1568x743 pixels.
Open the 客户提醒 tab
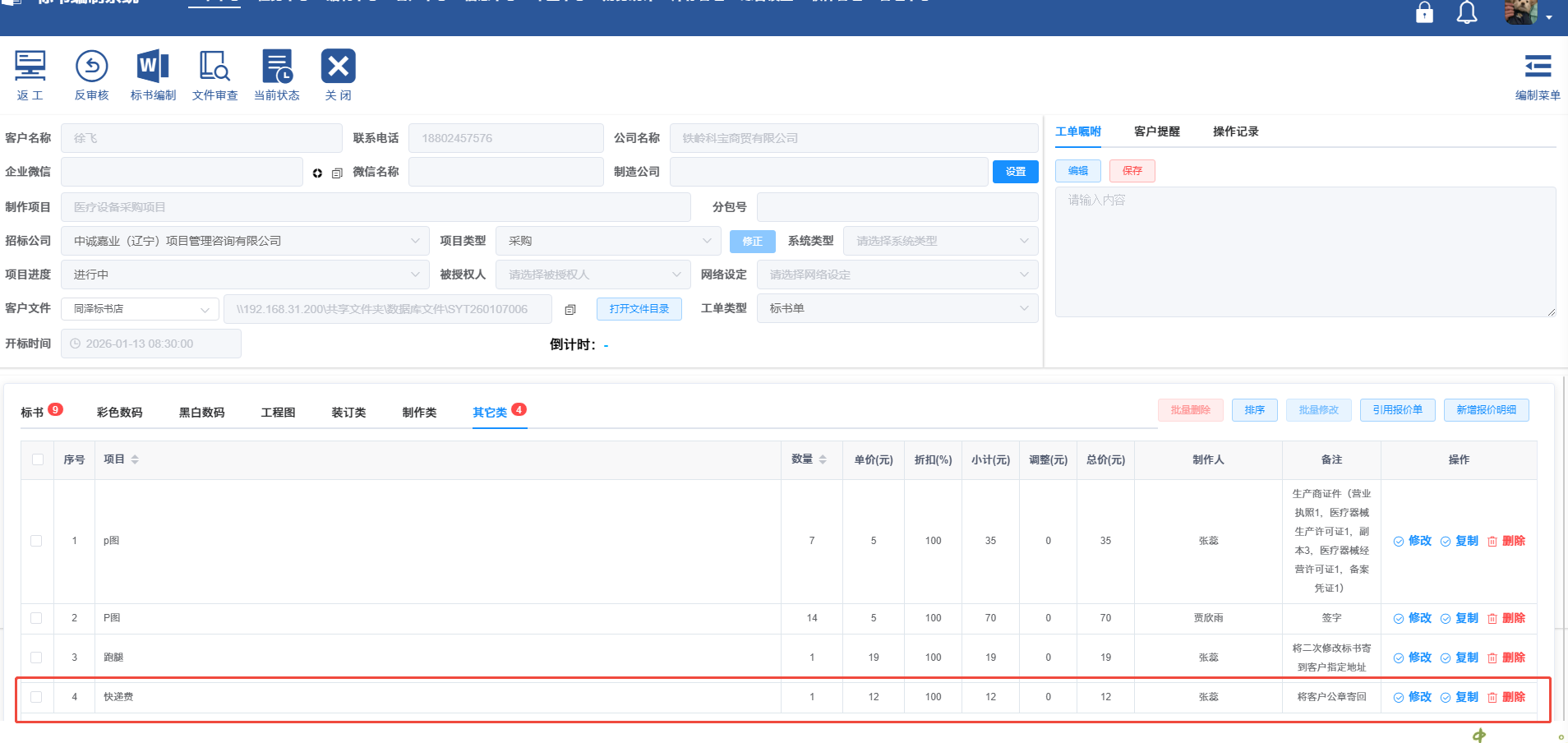(1157, 132)
